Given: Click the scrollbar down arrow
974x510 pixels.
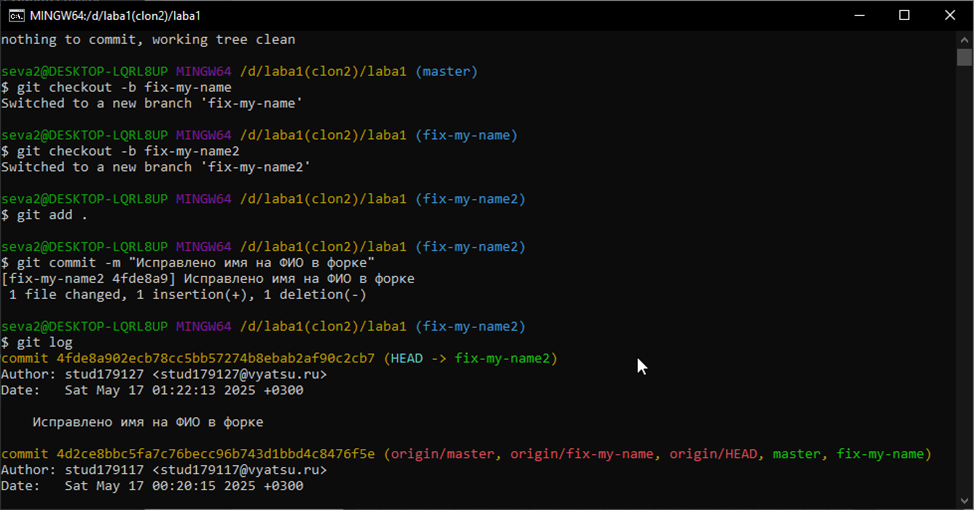Looking at the screenshot, I should click(965, 501).
